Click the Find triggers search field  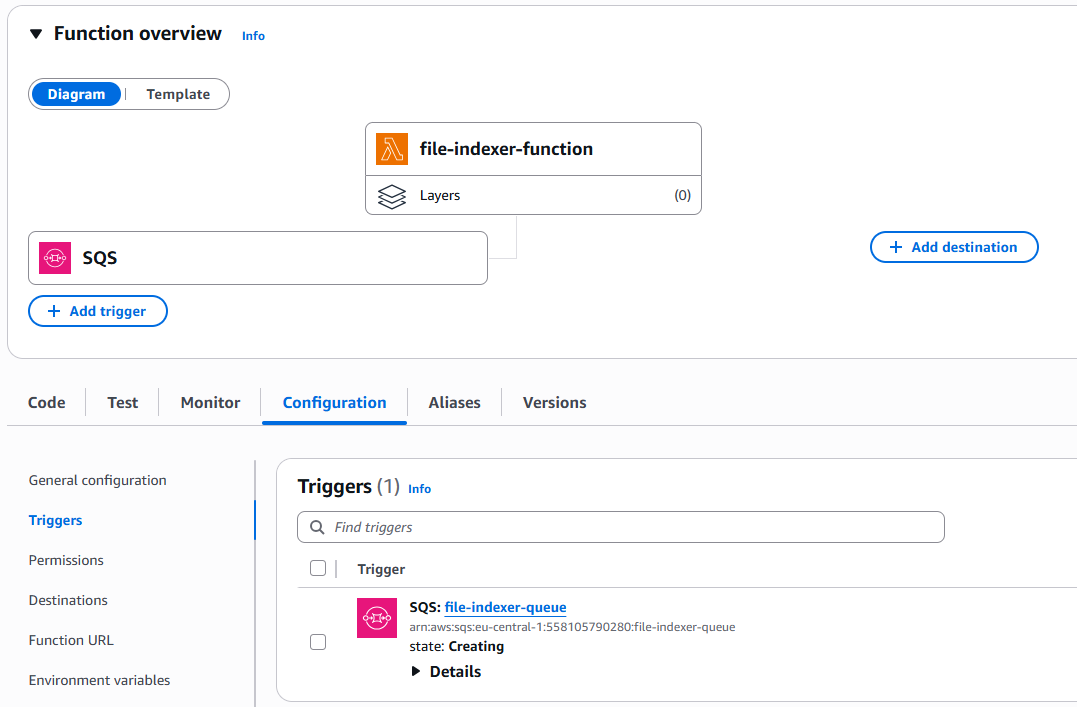click(630, 527)
